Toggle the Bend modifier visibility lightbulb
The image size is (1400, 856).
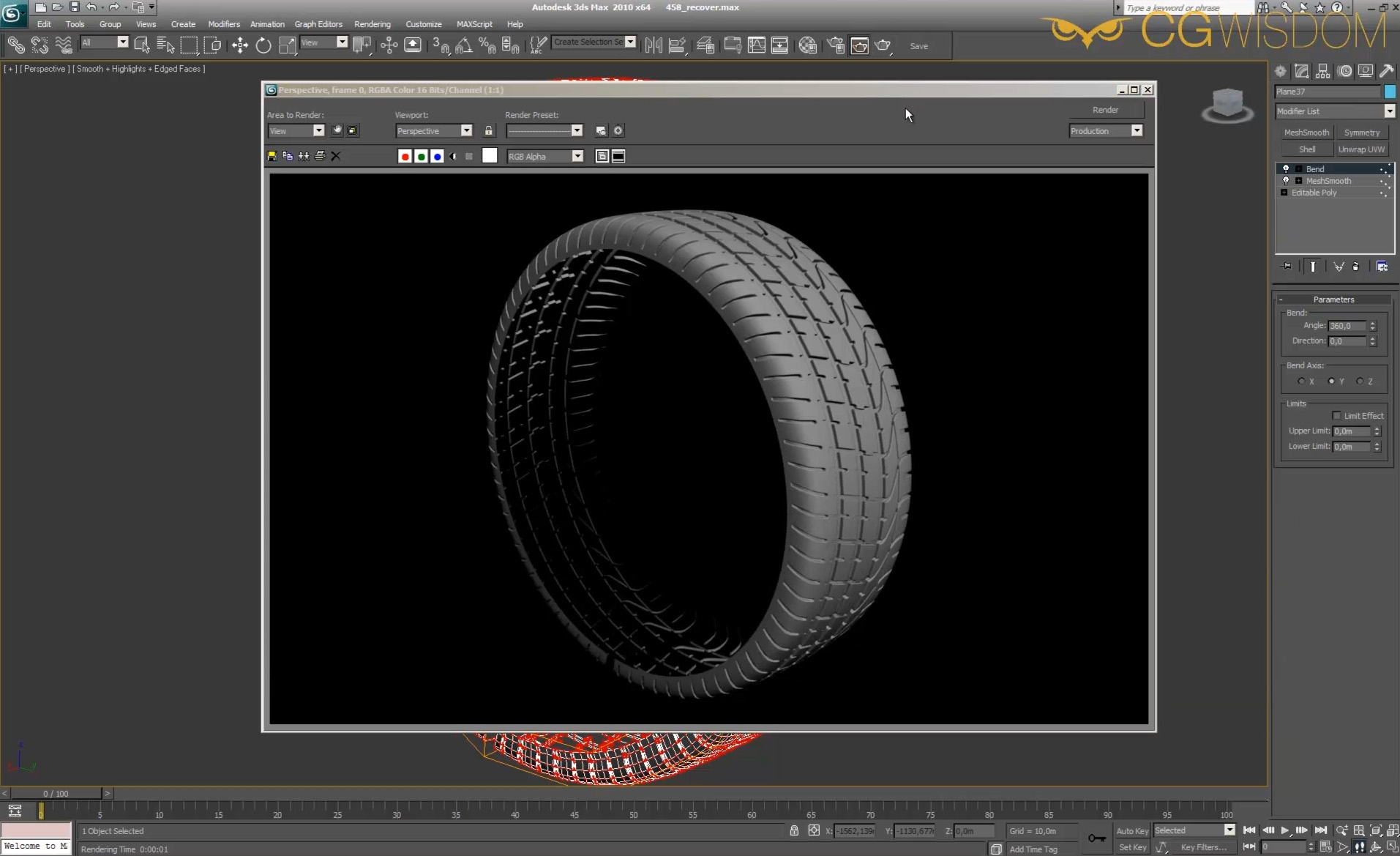1286,169
